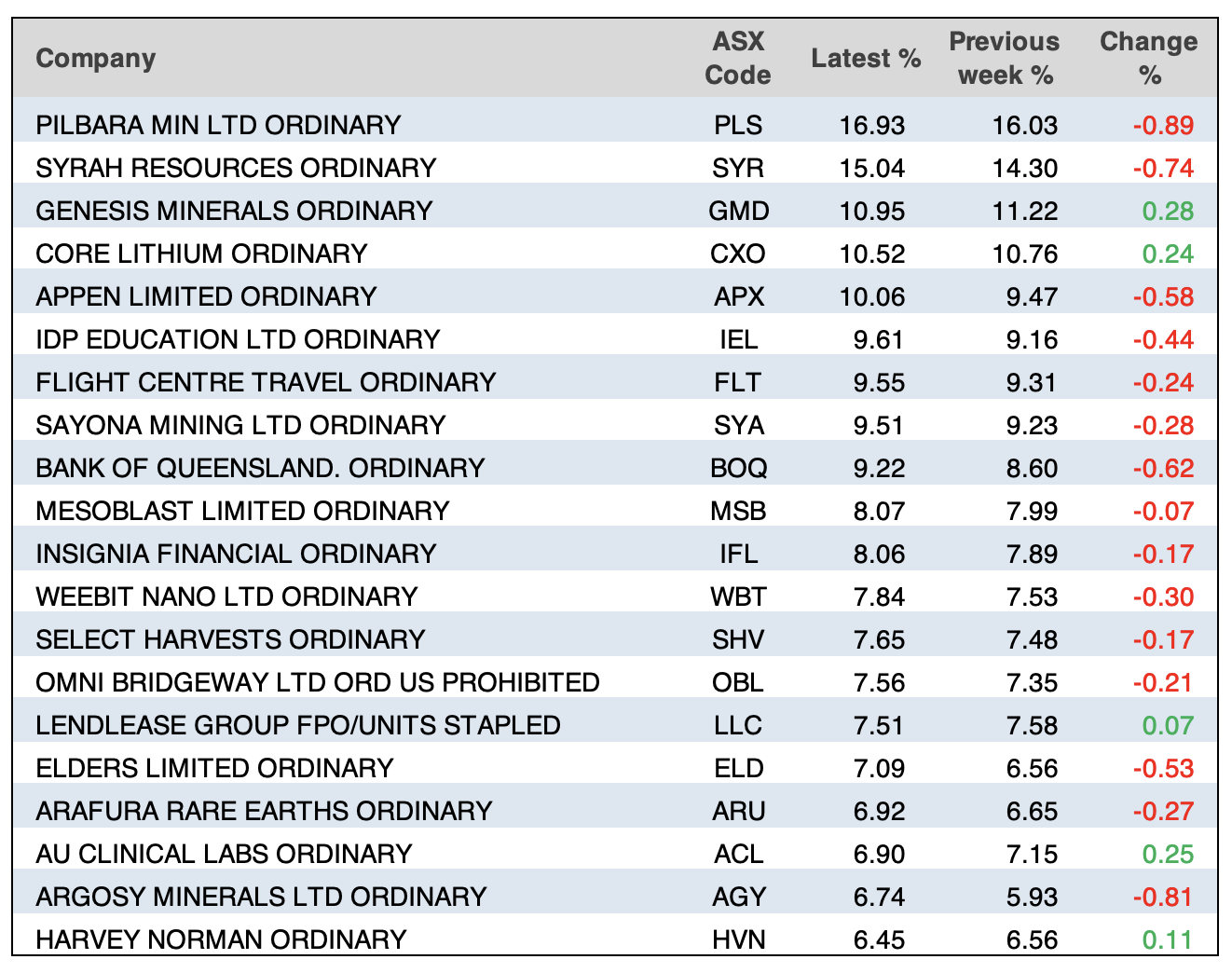1232x973 pixels.
Task: Click the Change % column header
Action: click(x=1148, y=58)
